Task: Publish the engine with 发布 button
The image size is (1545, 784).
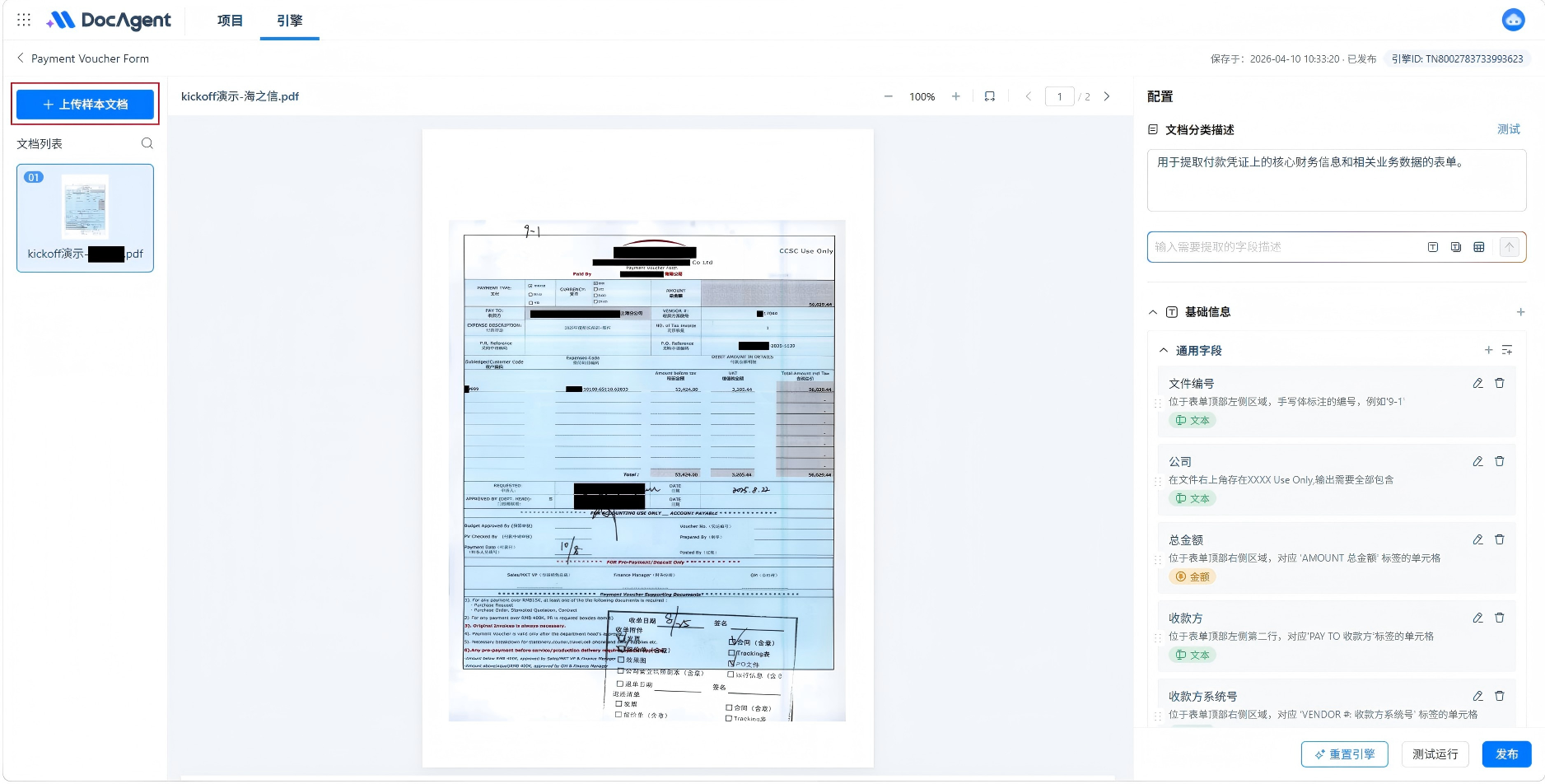Action: point(1507,754)
